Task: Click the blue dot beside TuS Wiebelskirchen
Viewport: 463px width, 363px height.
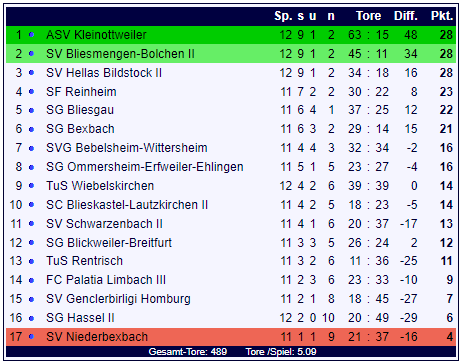Action: pos(31,186)
